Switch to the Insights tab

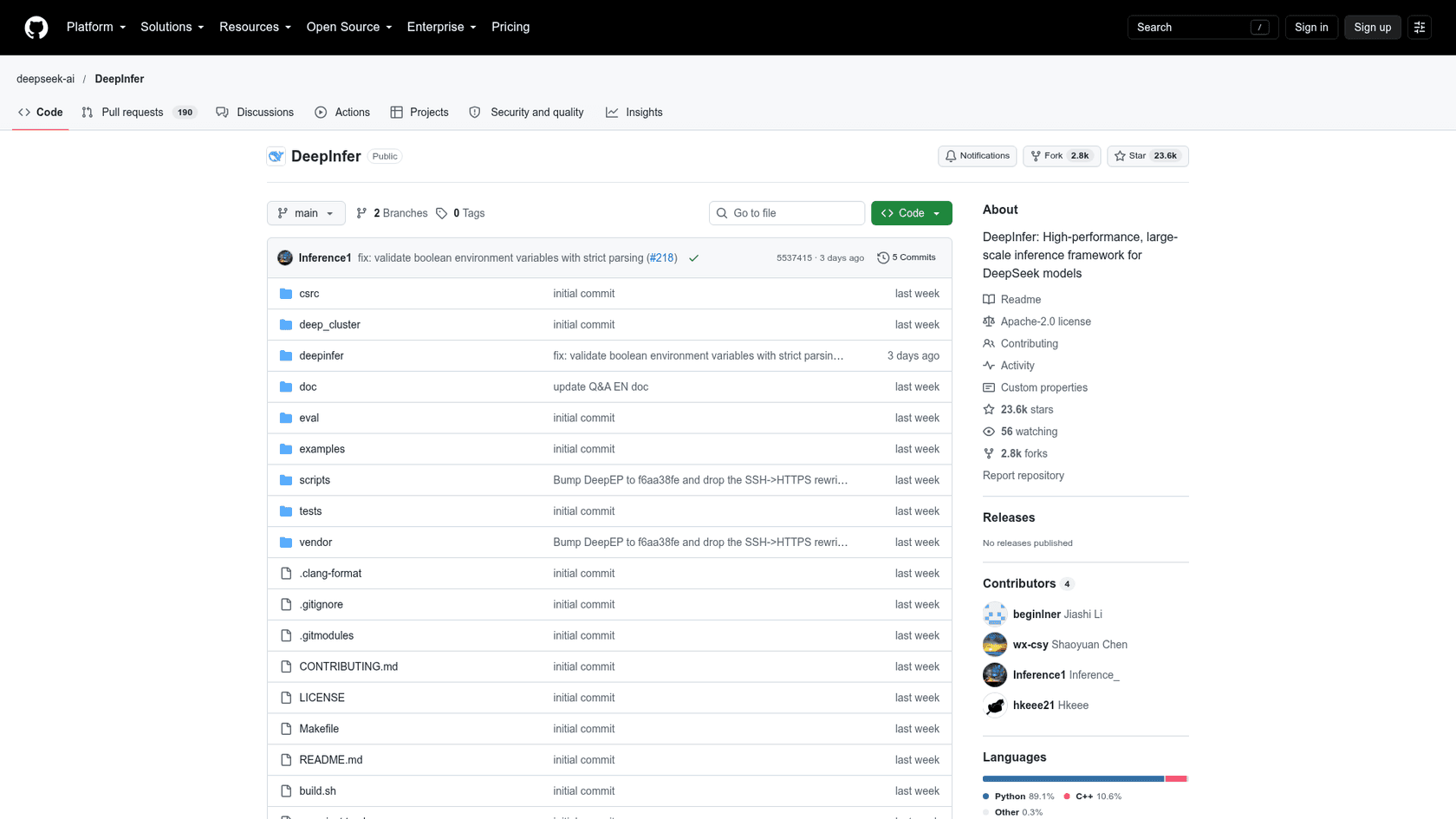click(x=634, y=113)
